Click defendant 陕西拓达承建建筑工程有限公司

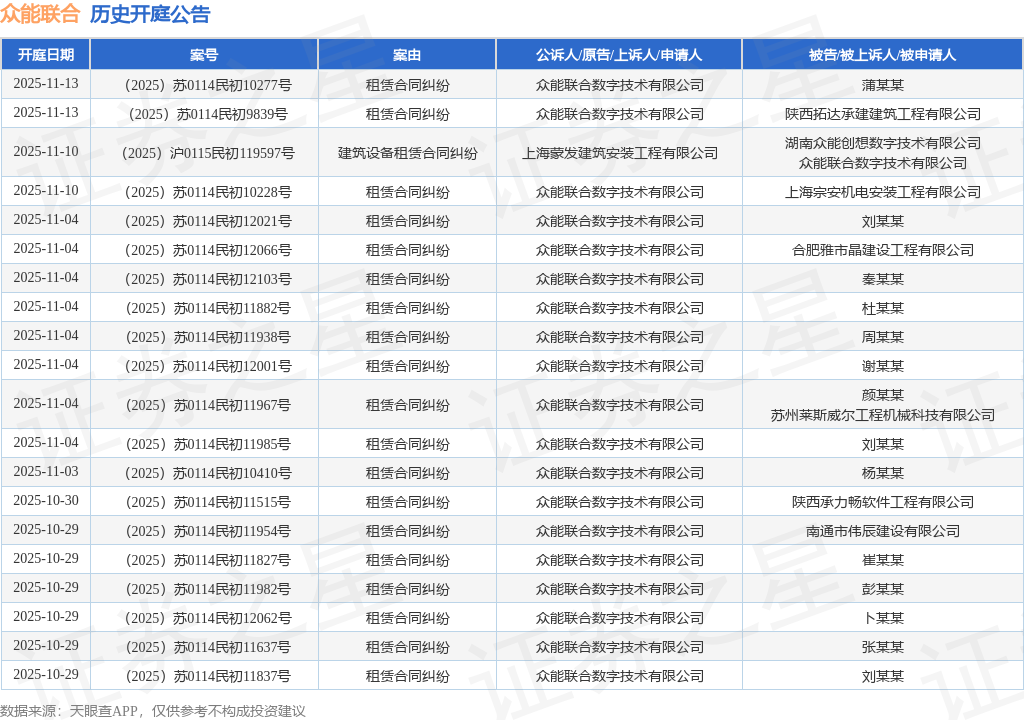[x=882, y=114]
